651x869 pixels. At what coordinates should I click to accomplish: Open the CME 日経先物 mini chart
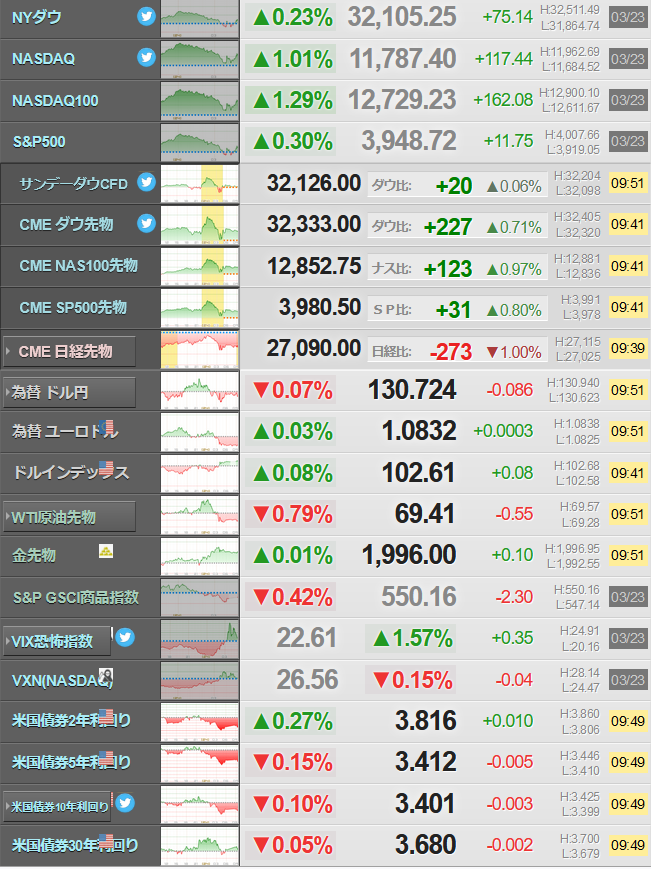(199, 349)
